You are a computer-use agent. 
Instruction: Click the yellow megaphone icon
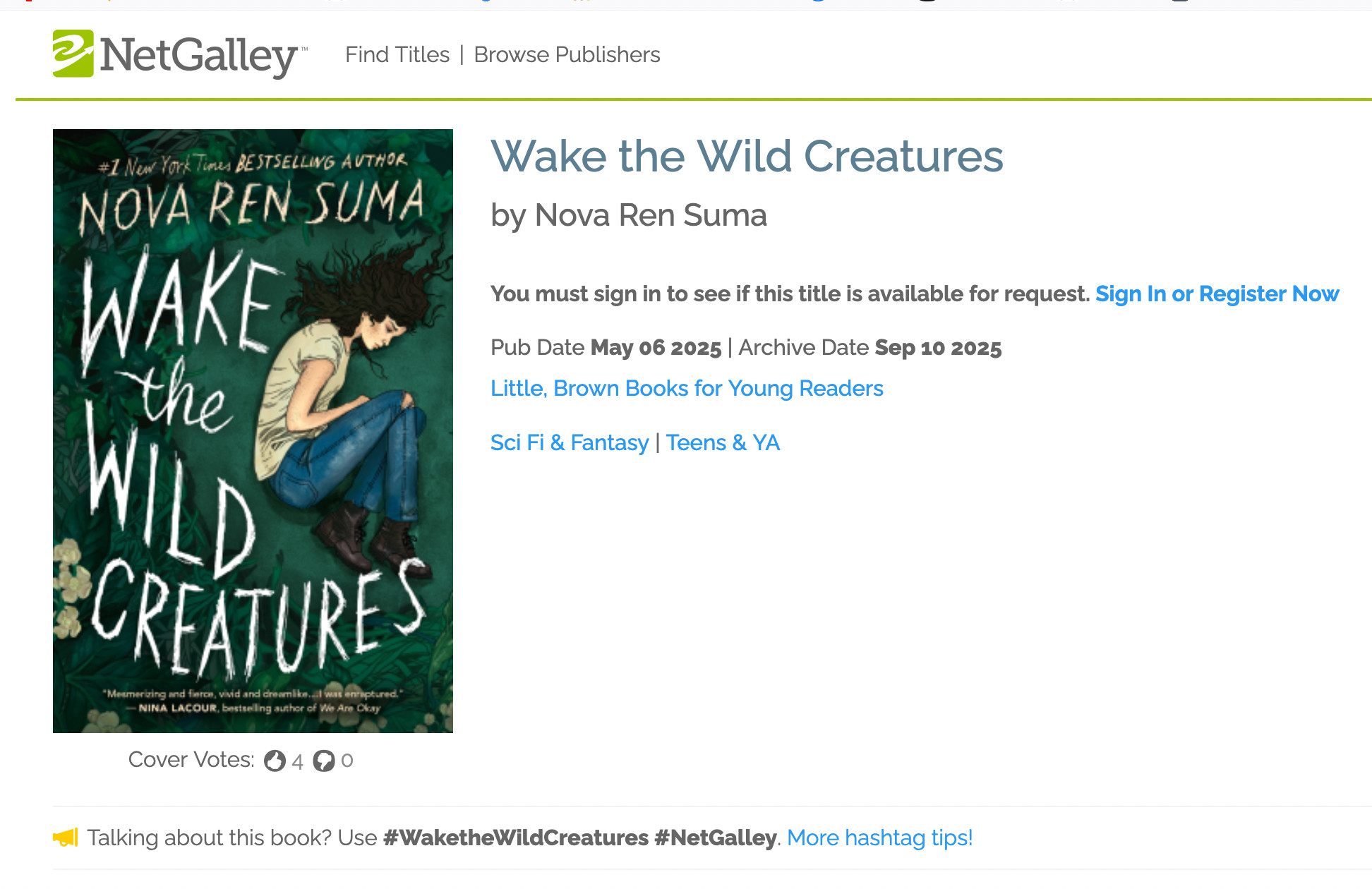tap(66, 837)
